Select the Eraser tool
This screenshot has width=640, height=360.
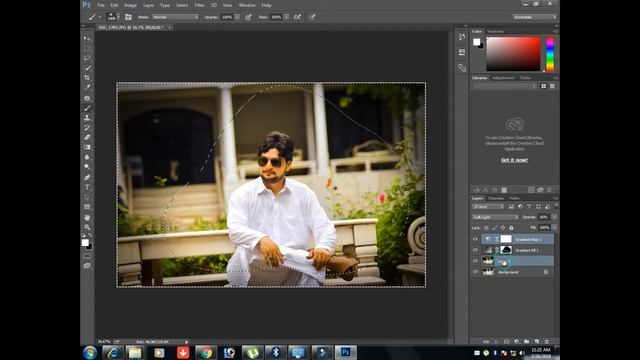tap(87, 138)
